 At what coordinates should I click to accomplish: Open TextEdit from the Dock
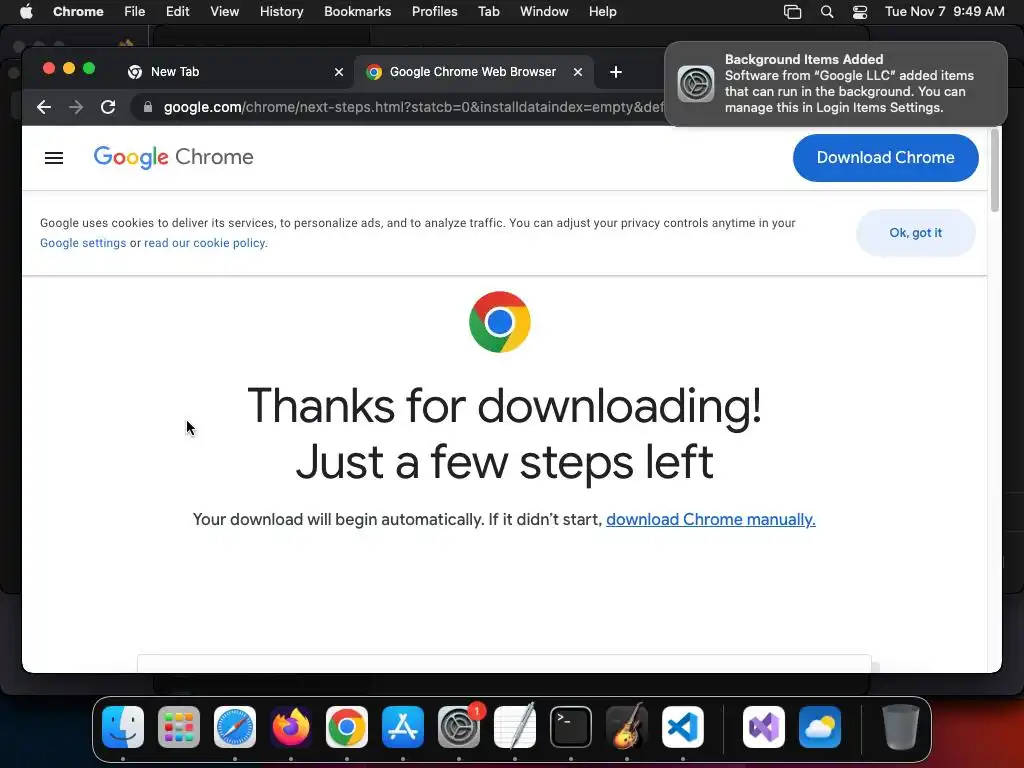click(x=515, y=727)
